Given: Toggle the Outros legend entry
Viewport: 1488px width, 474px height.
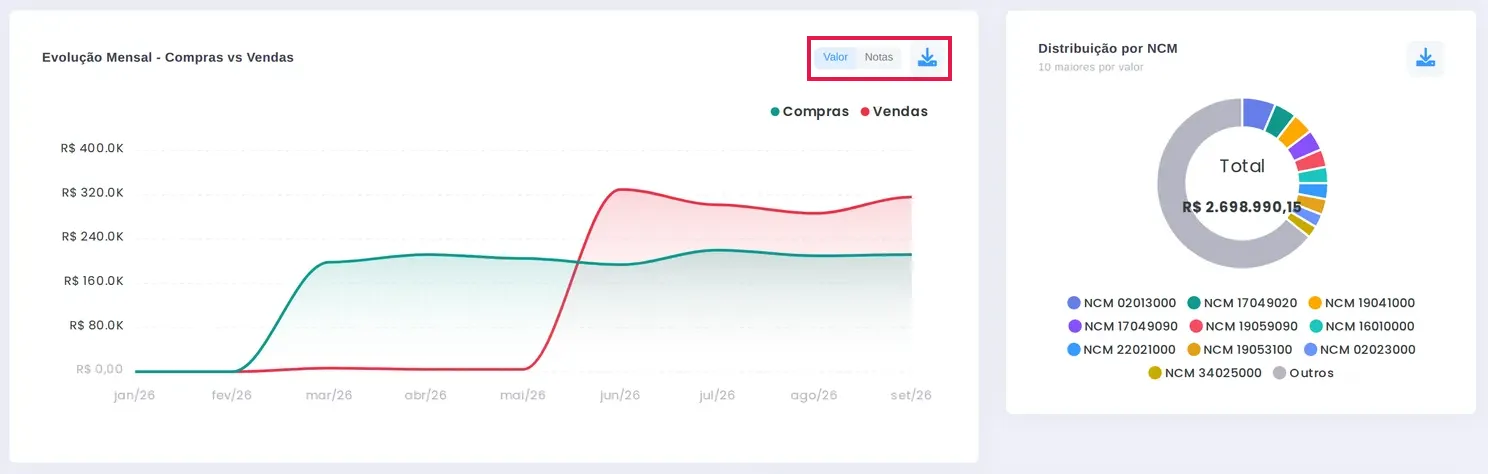Looking at the screenshot, I should tap(1304, 373).
